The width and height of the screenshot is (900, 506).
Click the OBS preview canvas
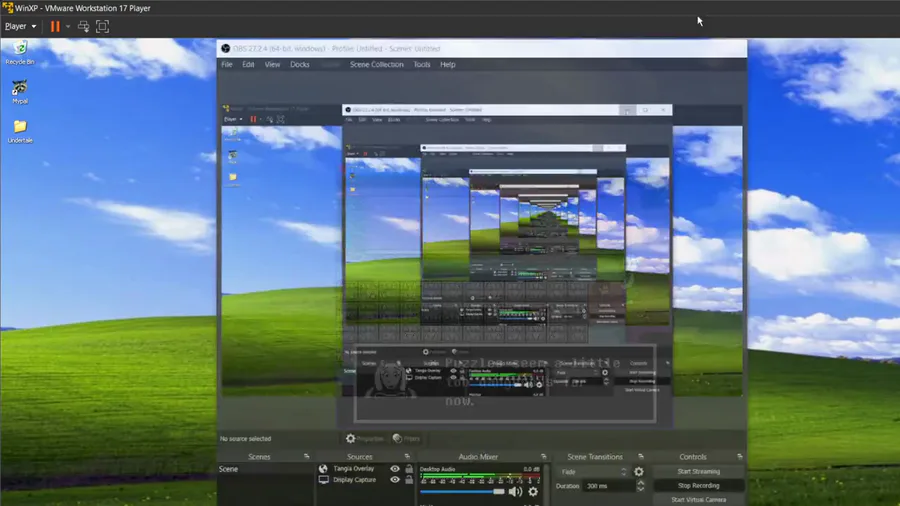click(x=482, y=250)
